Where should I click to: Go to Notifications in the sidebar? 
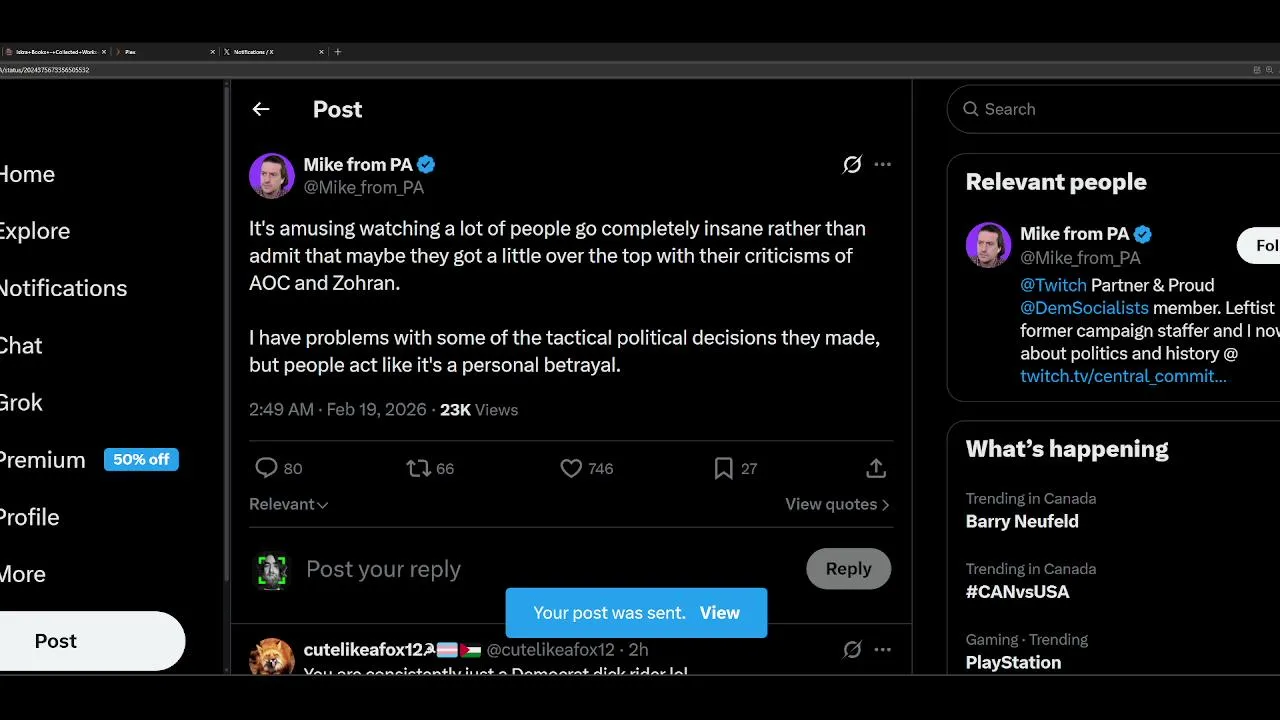(63, 288)
